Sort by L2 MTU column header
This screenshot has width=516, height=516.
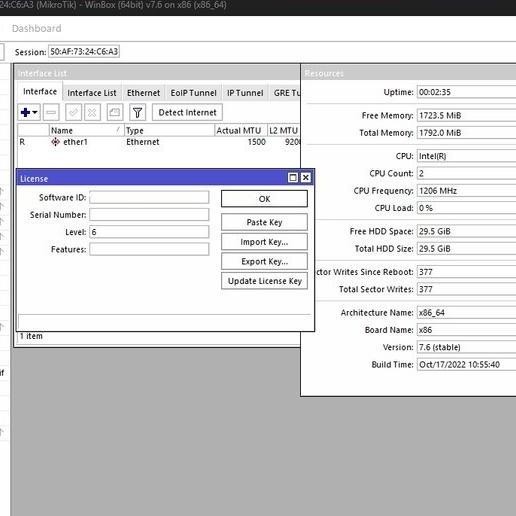[284, 130]
